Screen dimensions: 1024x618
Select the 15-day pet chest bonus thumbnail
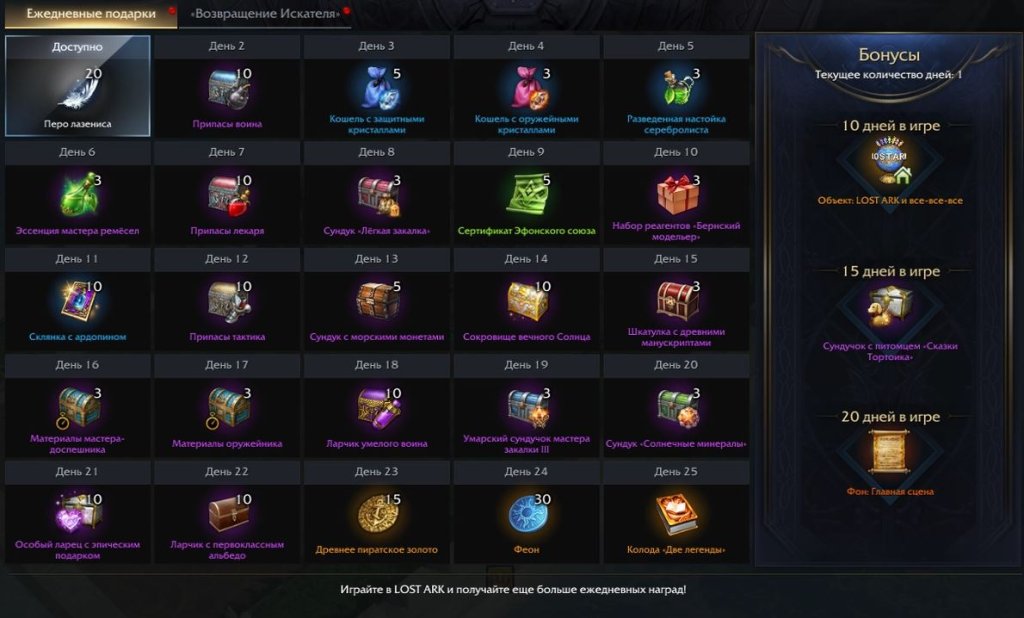click(889, 306)
